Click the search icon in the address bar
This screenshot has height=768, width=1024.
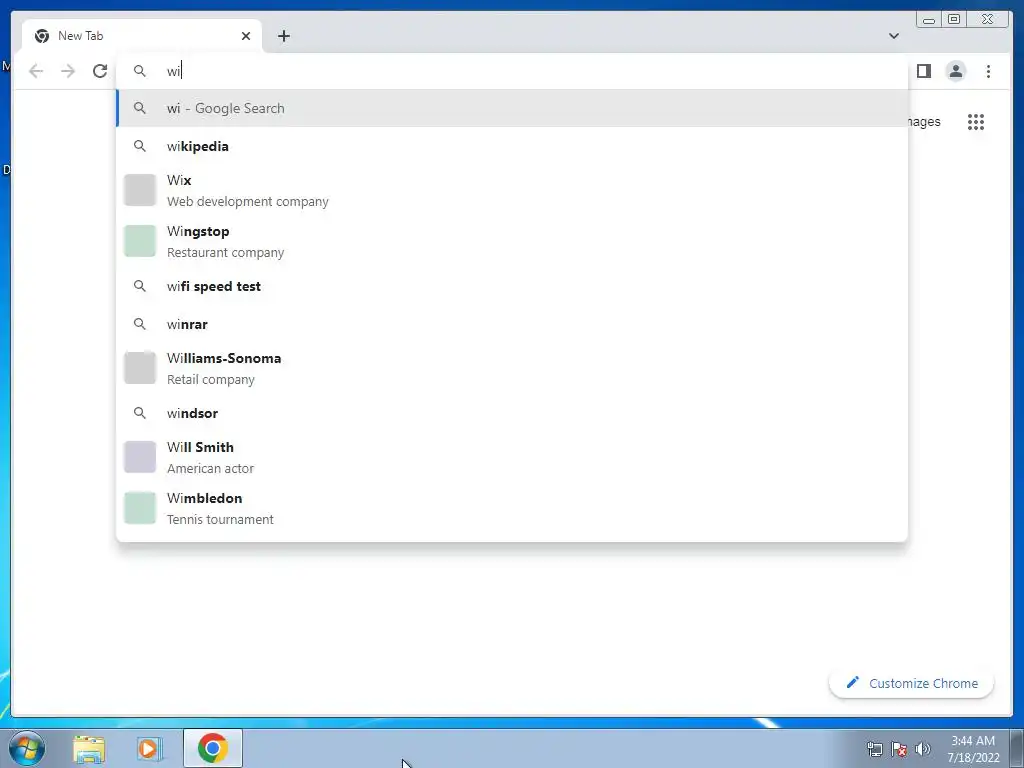point(140,71)
